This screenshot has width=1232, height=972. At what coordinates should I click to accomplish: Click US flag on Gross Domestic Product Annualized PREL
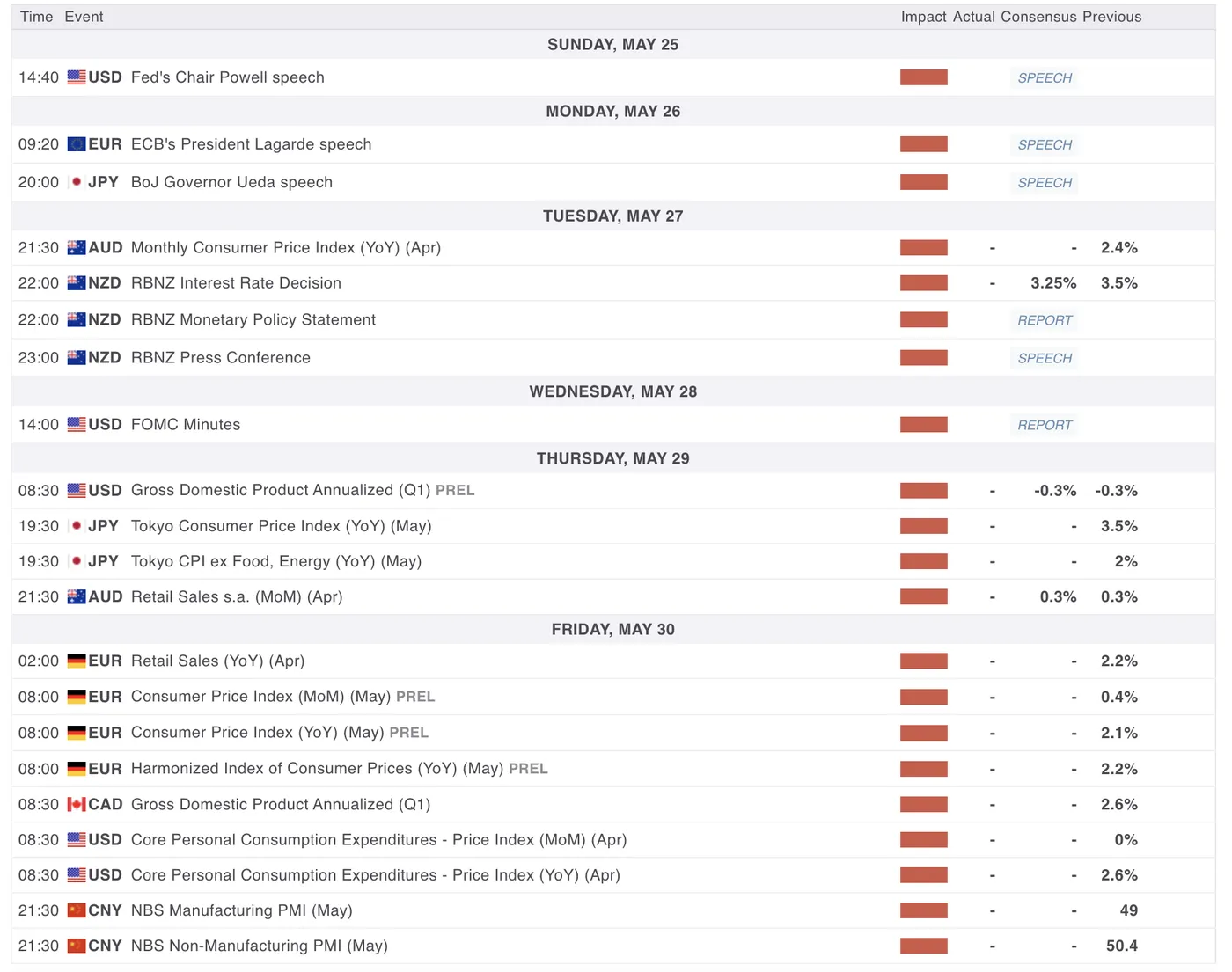[77, 491]
